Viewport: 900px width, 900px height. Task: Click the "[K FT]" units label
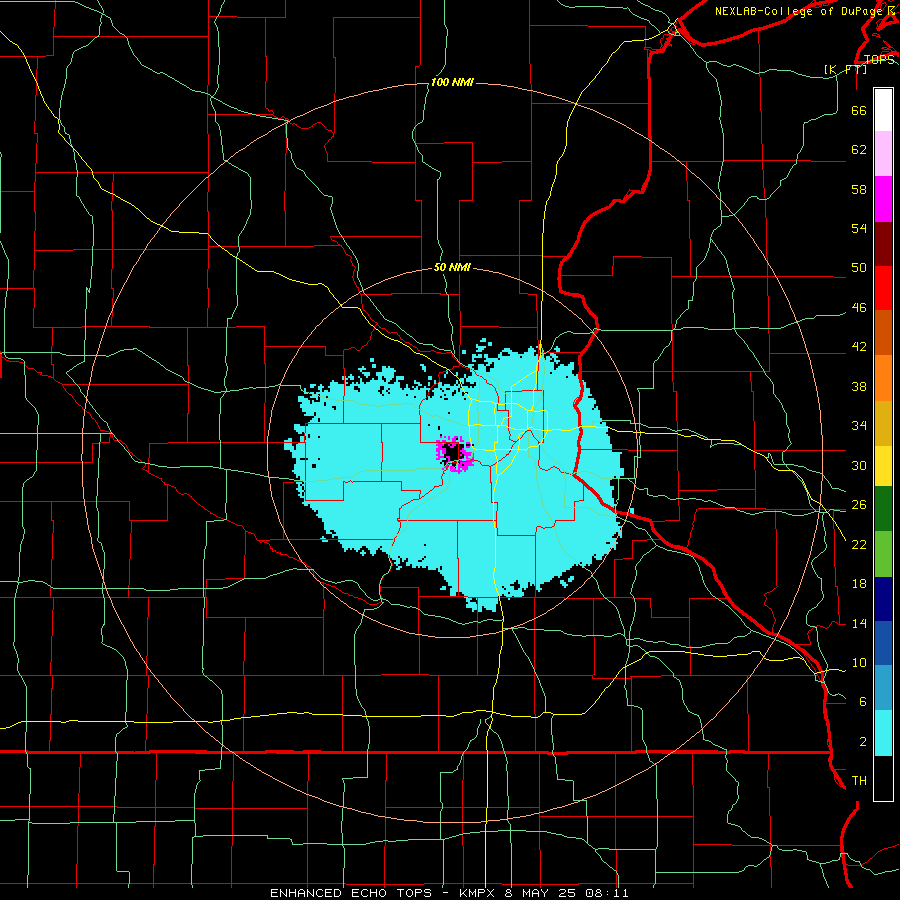pos(845,69)
